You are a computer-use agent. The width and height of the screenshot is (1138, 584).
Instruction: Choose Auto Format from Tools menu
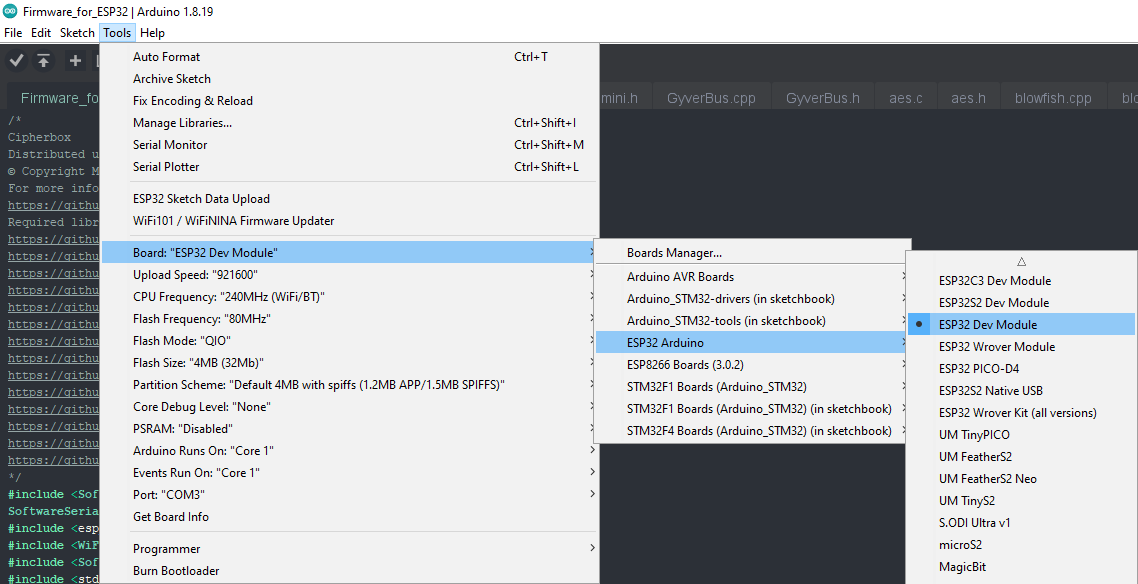coord(350,57)
